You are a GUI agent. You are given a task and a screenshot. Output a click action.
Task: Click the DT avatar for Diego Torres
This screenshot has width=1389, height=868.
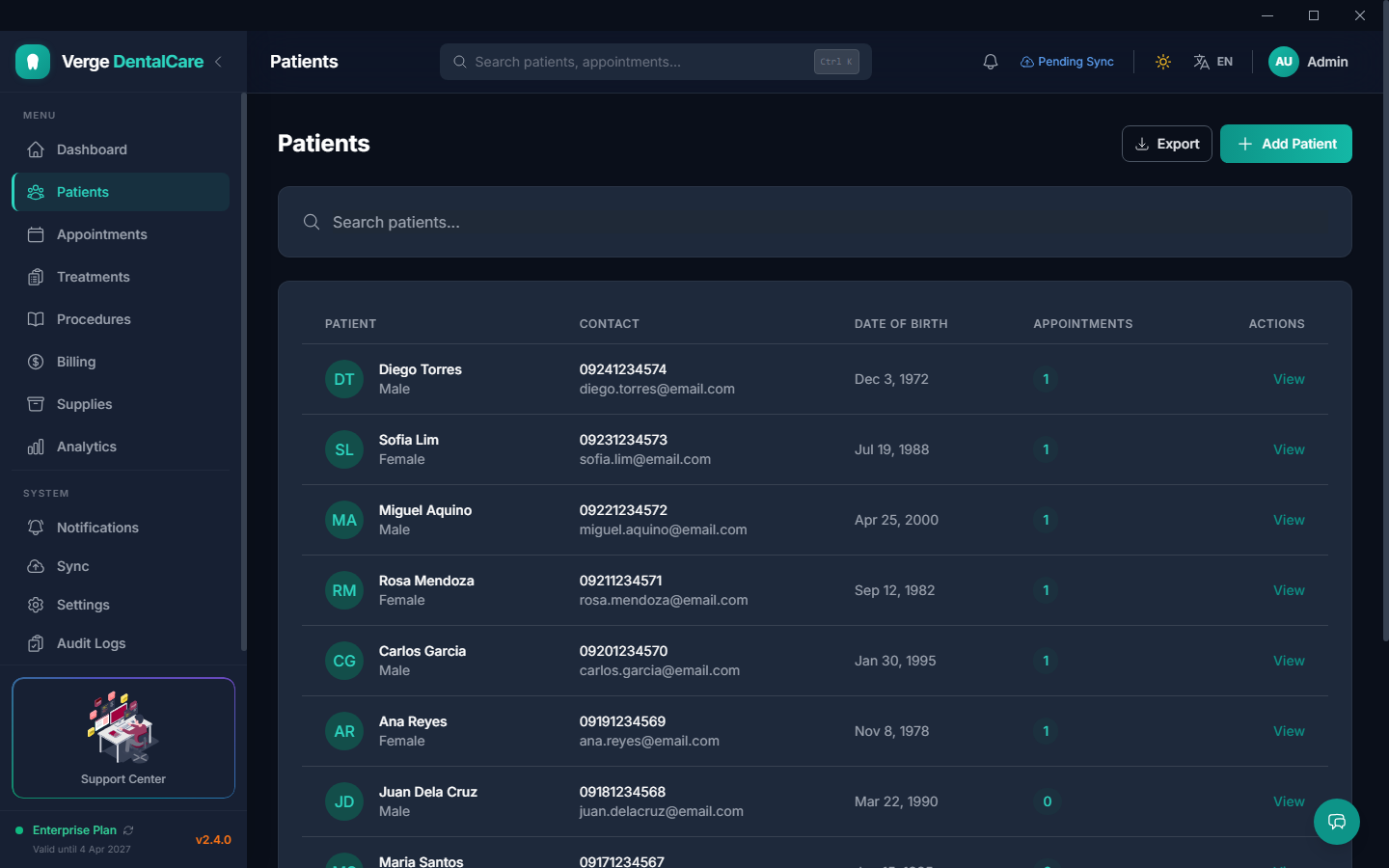click(344, 379)
